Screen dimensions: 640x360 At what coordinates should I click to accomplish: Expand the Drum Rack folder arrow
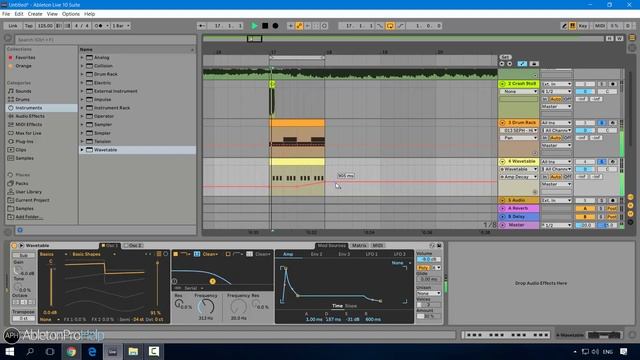(82, 74)
